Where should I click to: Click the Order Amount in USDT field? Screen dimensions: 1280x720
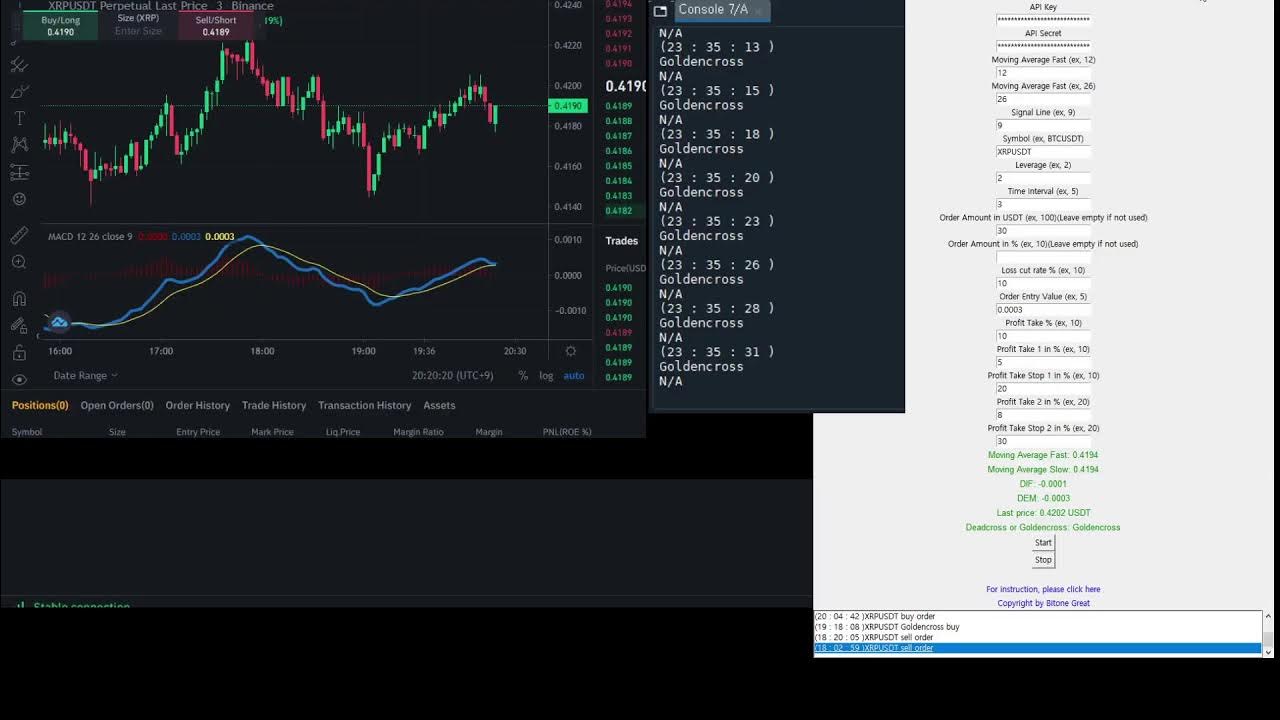point(1043,231)
